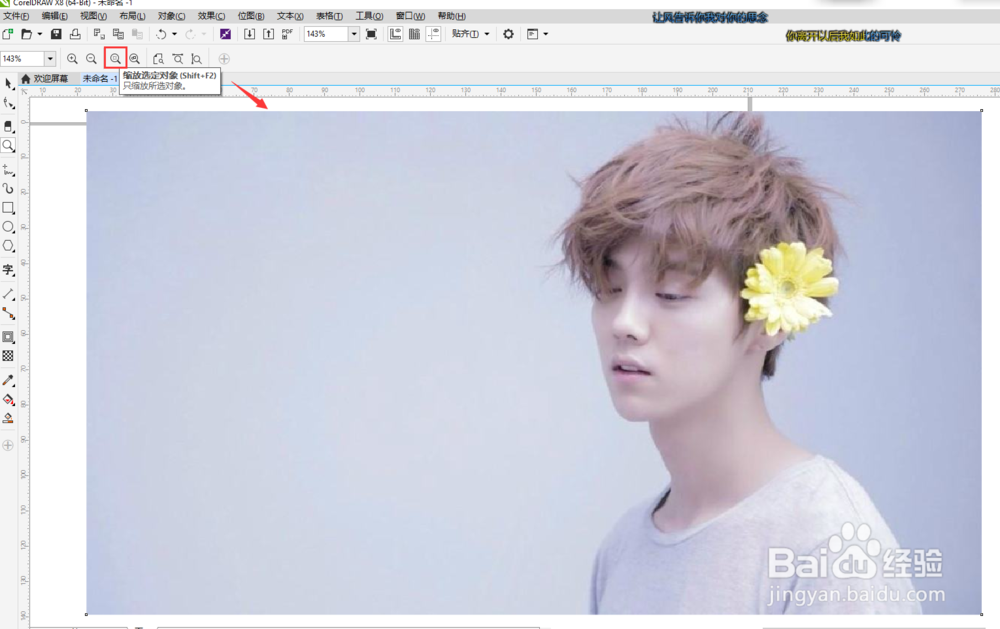The width and height of the screenshot is (1000, 629).
Task: Expand the Open recent files arrow
Action: click(40, 34)
